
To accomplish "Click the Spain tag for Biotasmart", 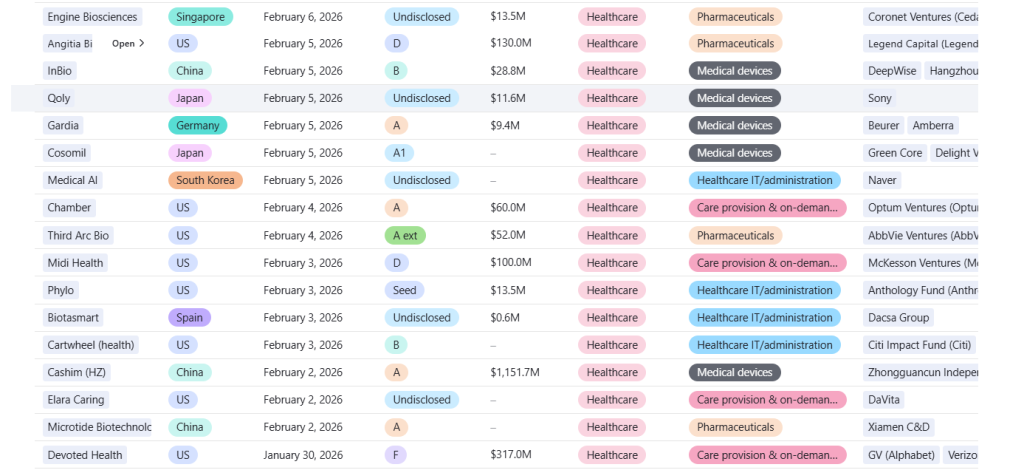I will tap(189, 318).
